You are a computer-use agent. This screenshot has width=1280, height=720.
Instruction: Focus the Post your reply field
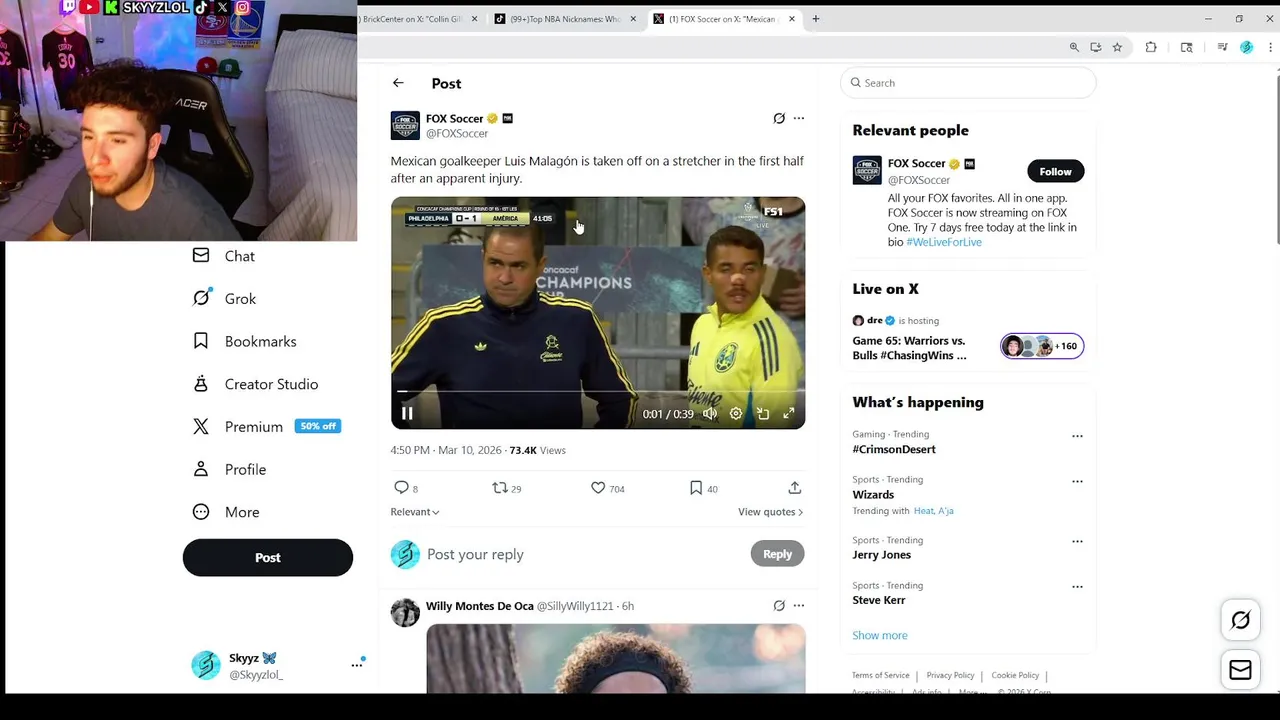(x=585, y=554)
